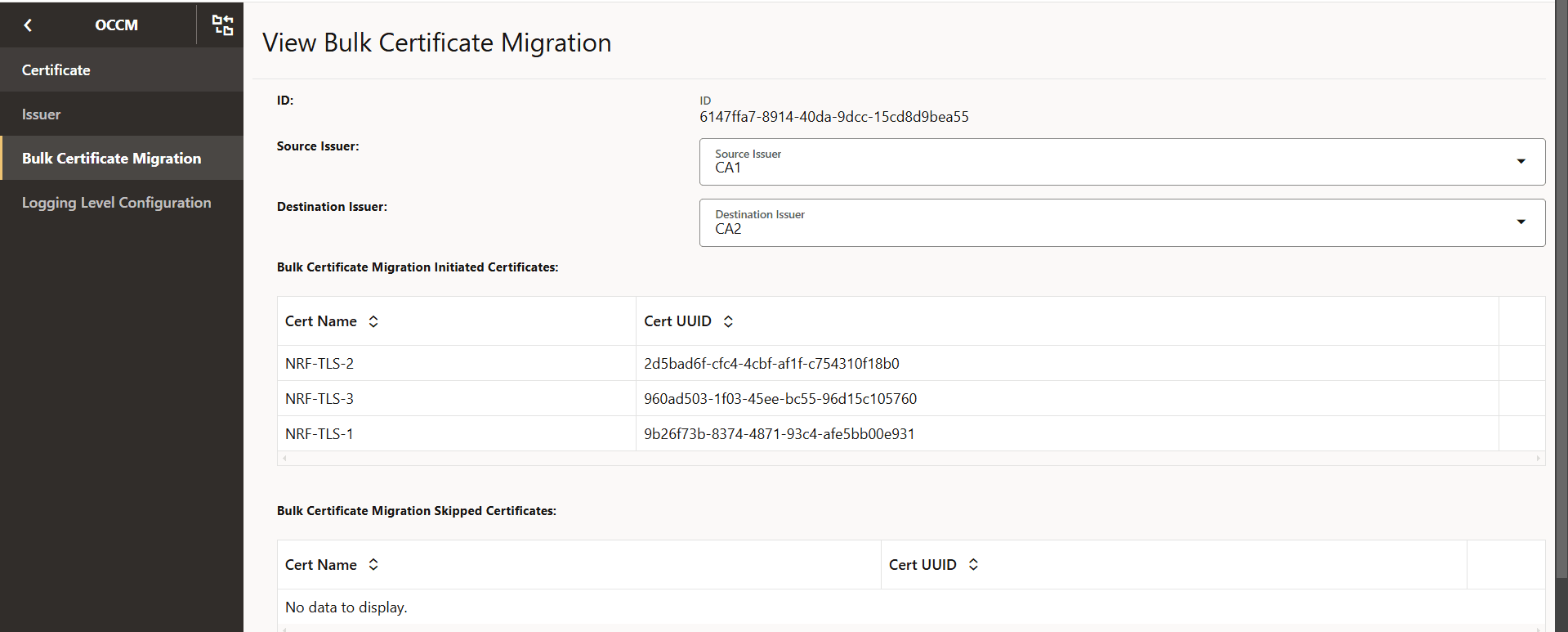Expand the Source Issuer dropdown arrow
Image resolution: width=1568 pixels, height=632 pixels.
[1521, 162]
